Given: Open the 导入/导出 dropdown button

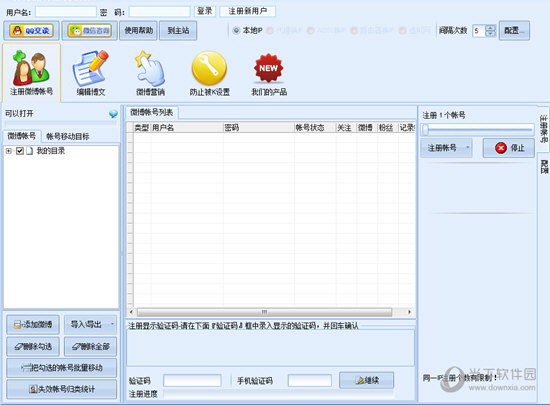Looking at the screenshot, I should [x=90, y=324].
